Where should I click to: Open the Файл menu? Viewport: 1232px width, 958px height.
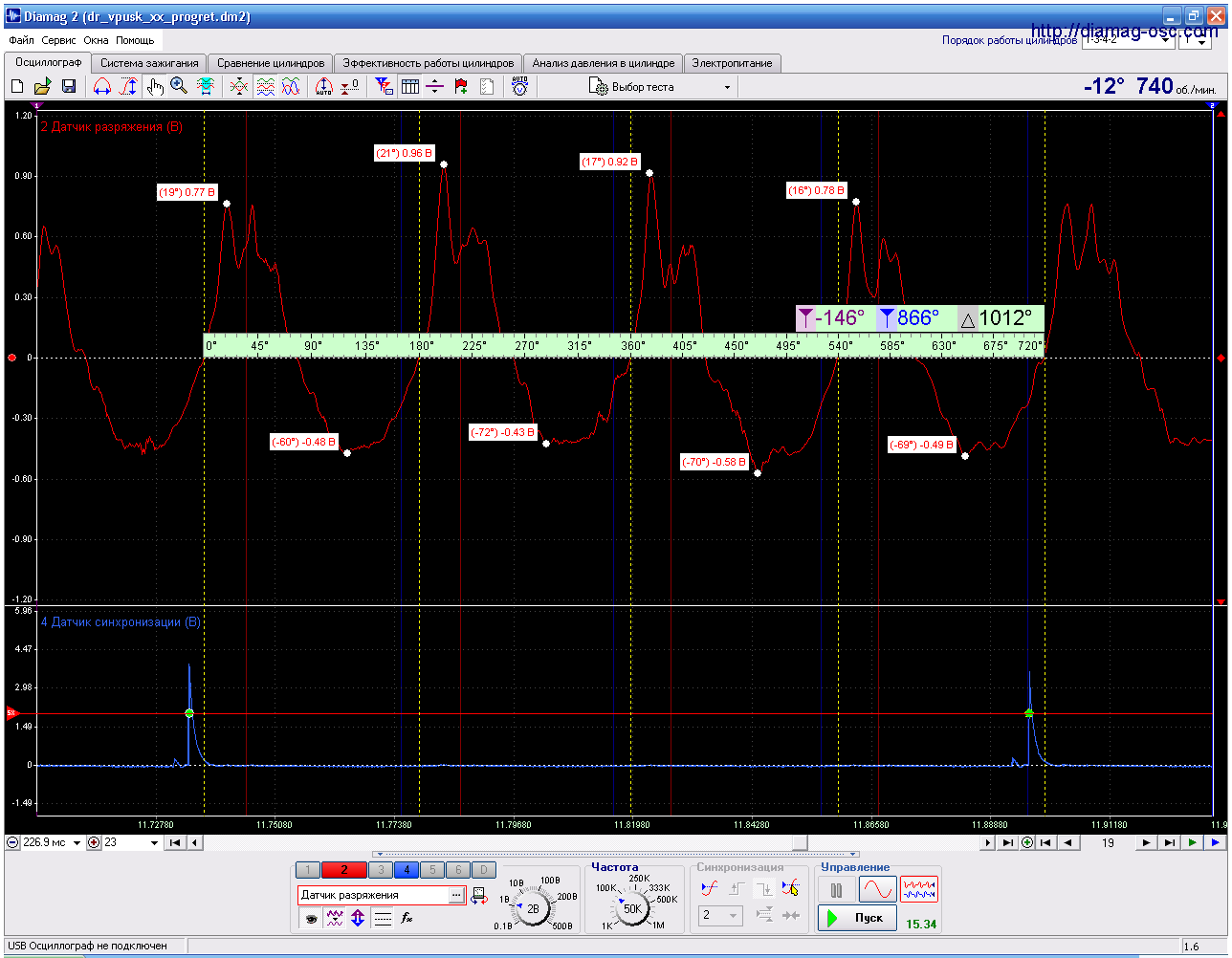coord(21,41)
